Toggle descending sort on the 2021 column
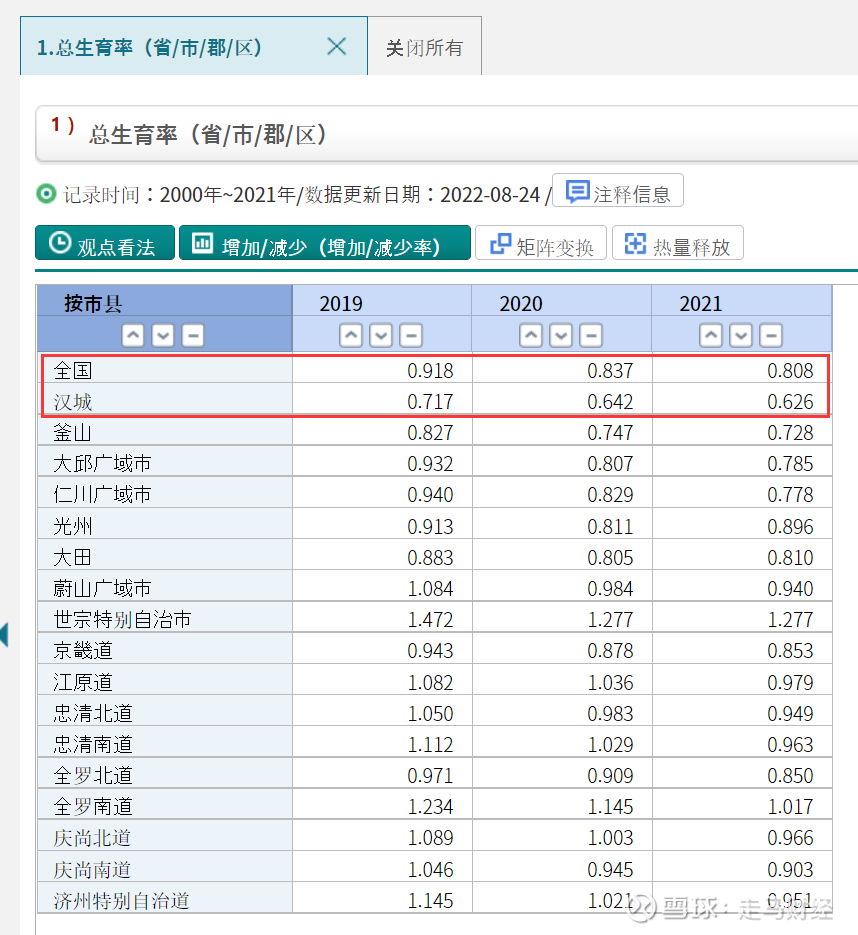Screen dimensions: 858x935 tap(741, 335)
